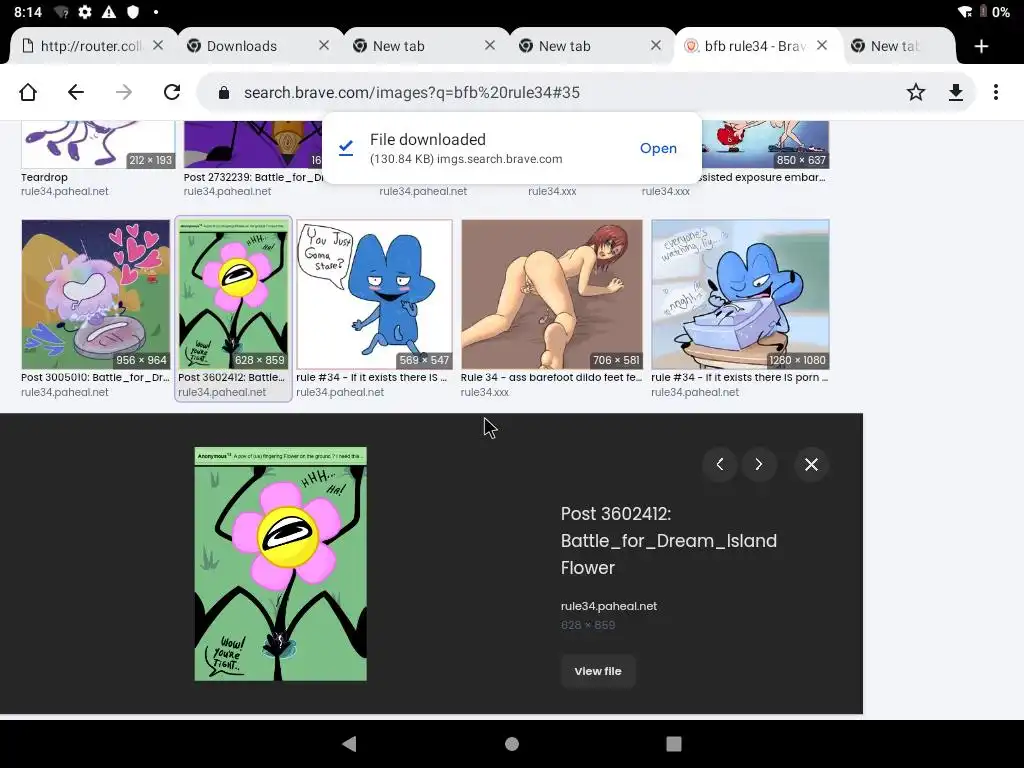This screenshot has width=1024, height=768.
Task: Open the three-dot browser menu
Action: pyautogui.click(x=996, y=92)
